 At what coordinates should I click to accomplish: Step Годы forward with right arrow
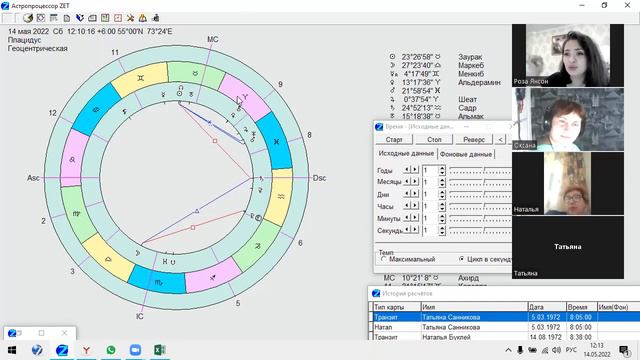pyautogui.click(x=415, y=169)
